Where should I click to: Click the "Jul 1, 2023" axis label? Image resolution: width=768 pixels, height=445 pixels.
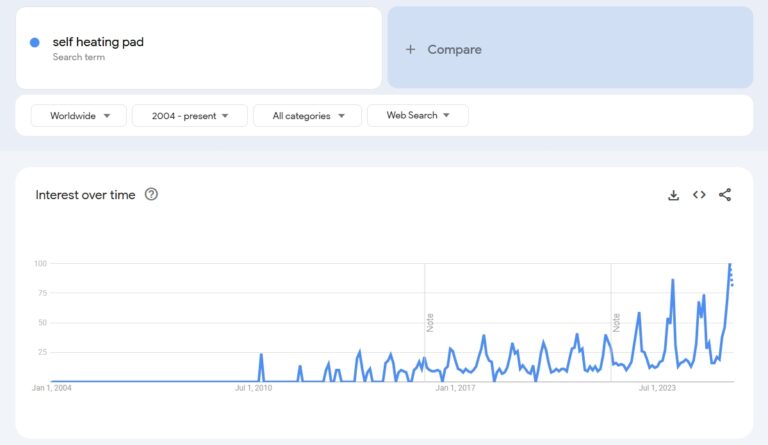[658, 388]
